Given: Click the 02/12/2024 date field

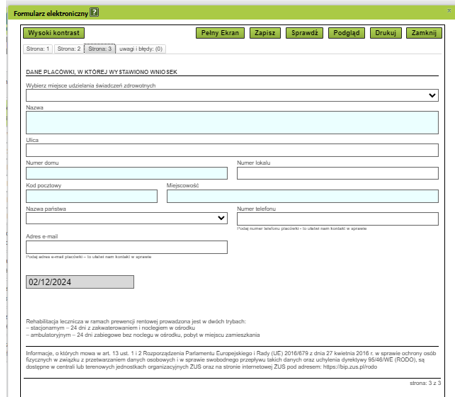Looking at the screenshot, I should [x=80, y=282].
